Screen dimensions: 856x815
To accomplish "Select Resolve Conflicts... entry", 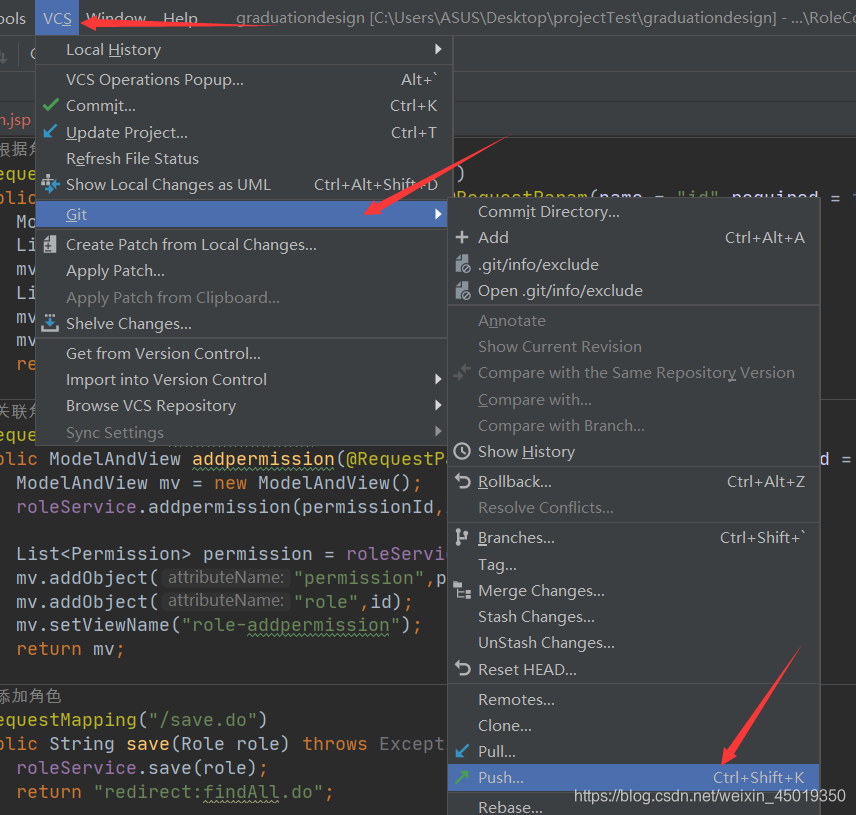I will point(634,508).
